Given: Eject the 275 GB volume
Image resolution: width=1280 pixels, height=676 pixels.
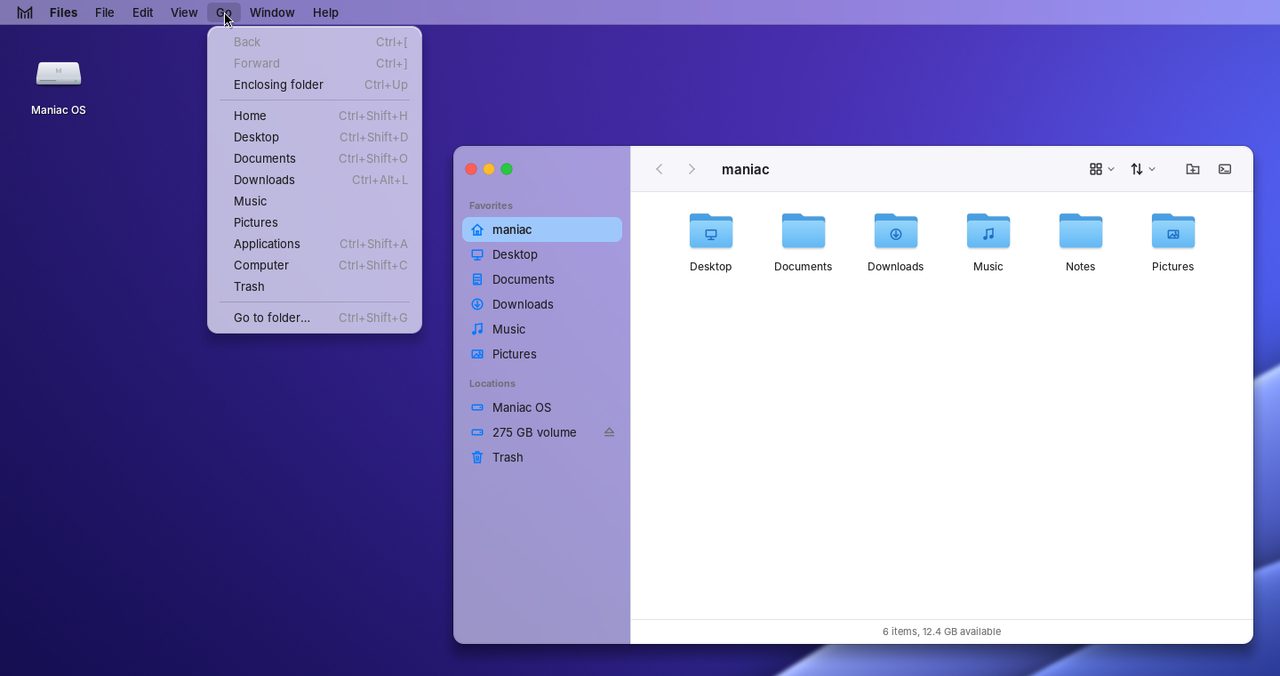Looking at the screenshot, I should pyautogui.click(x=609, y=433).
